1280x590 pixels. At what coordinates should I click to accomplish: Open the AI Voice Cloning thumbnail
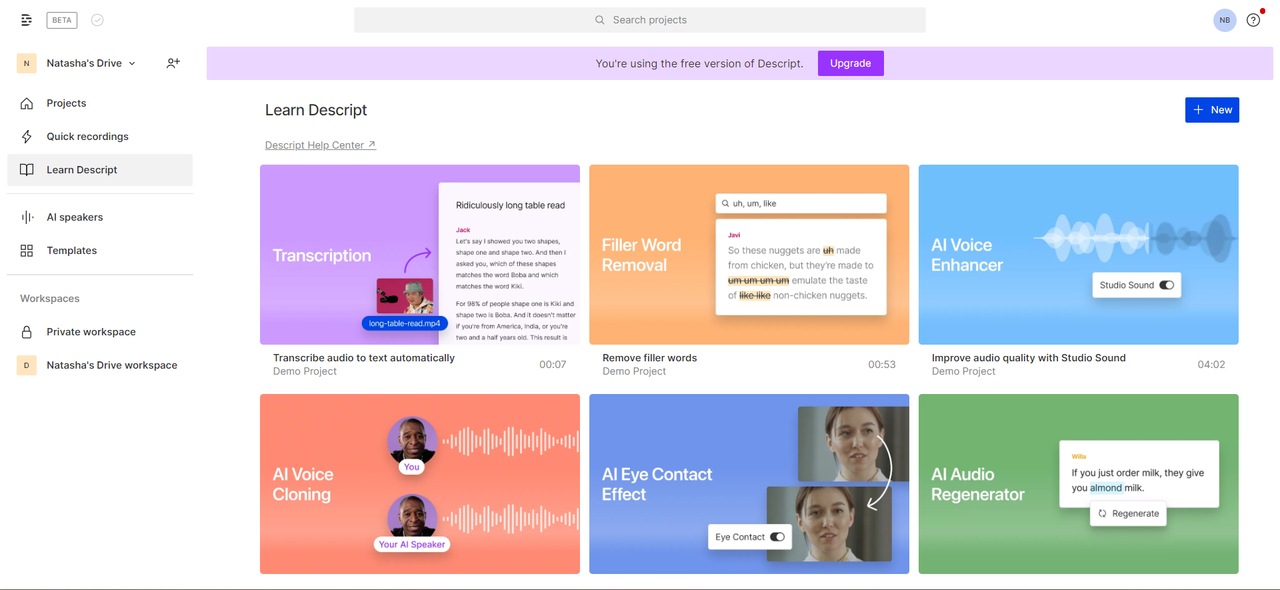420,484
